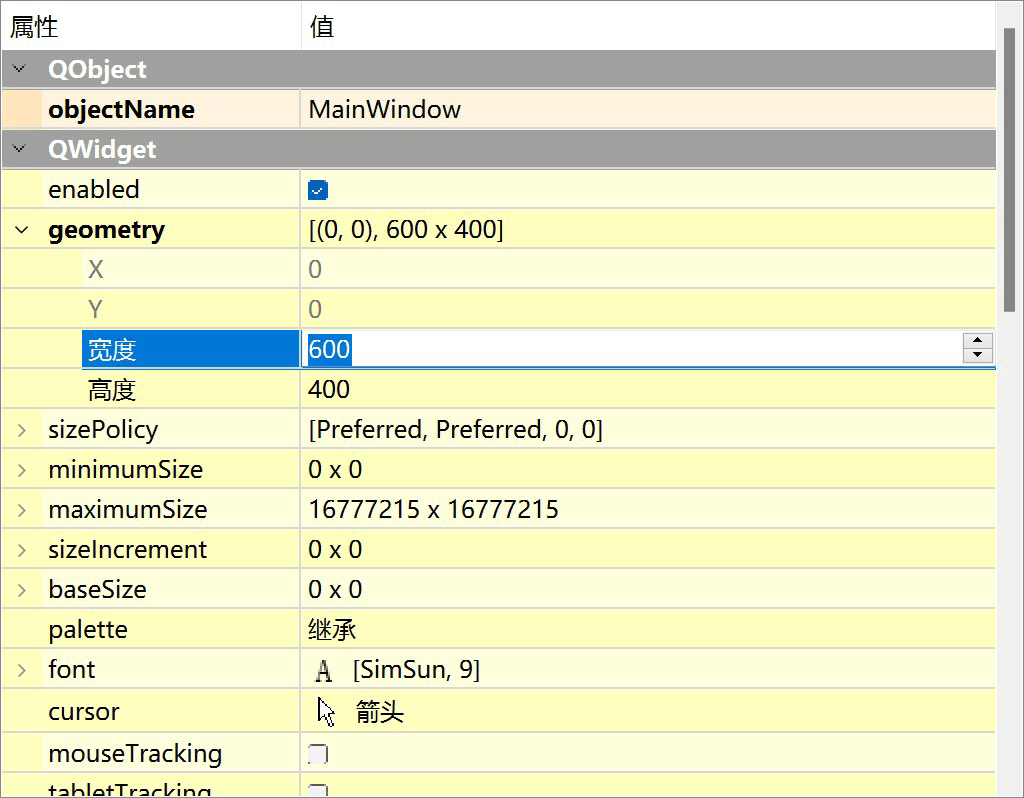Click the width spinbox down arrow

[977, 355]
